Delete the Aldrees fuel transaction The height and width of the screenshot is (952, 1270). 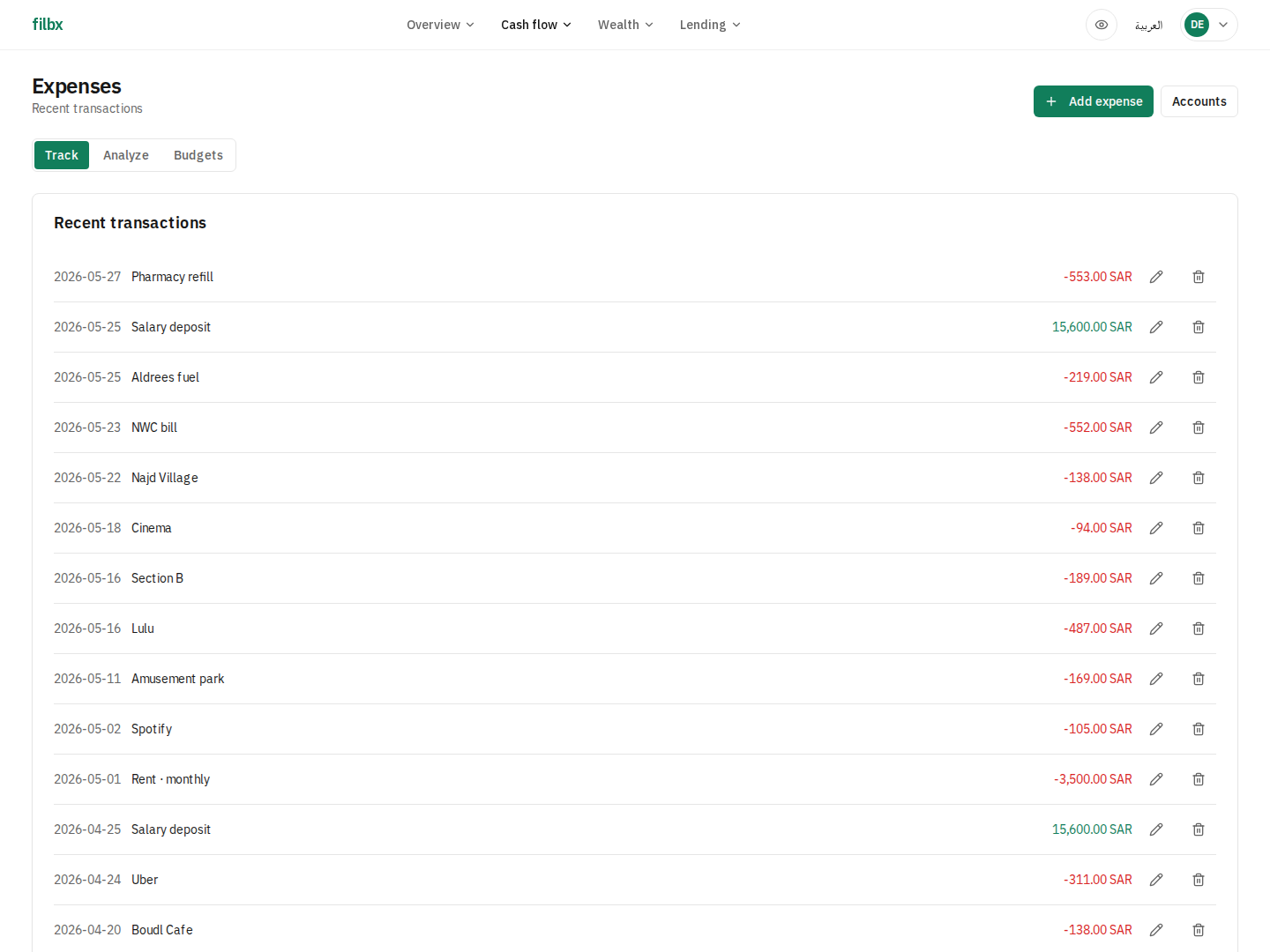(1199, 377)
